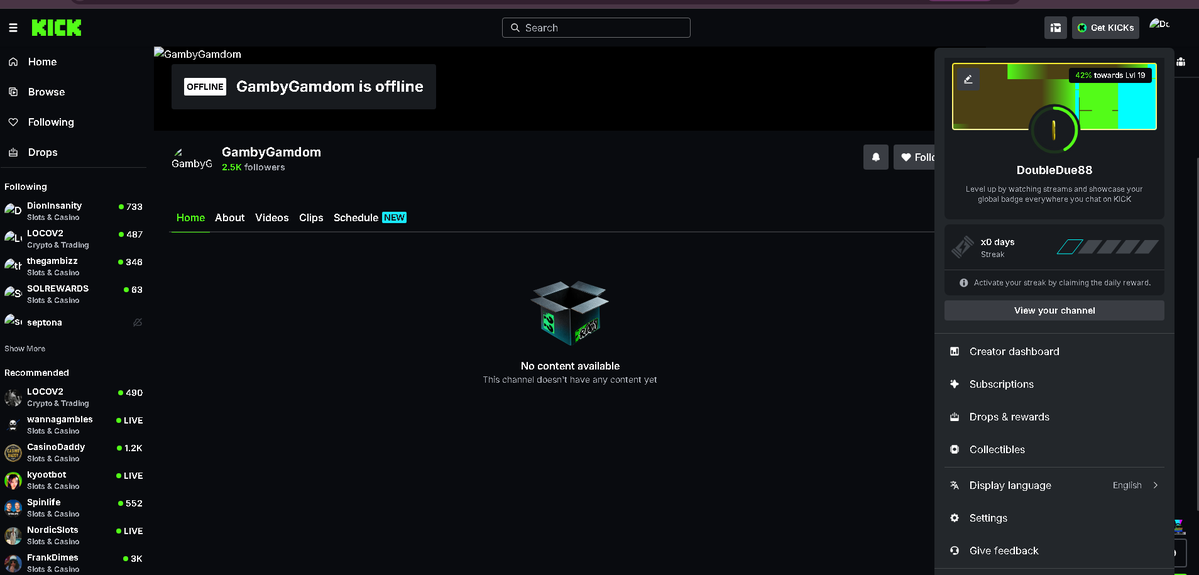Open LOCOV2 channel under Recommended
Viewport: 1199px width, 575px height.
73,397
